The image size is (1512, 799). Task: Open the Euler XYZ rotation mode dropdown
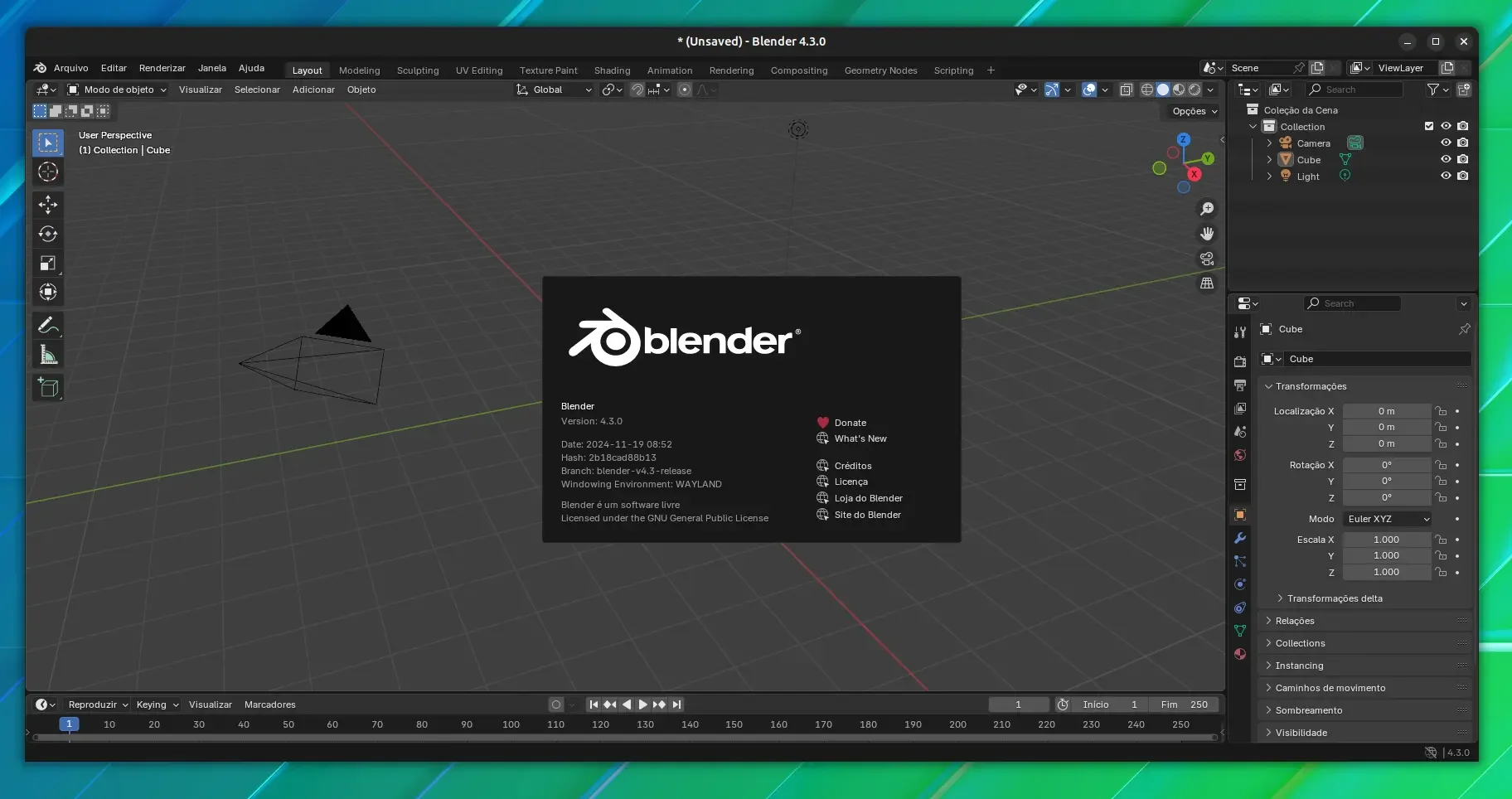coord(1388,519)
